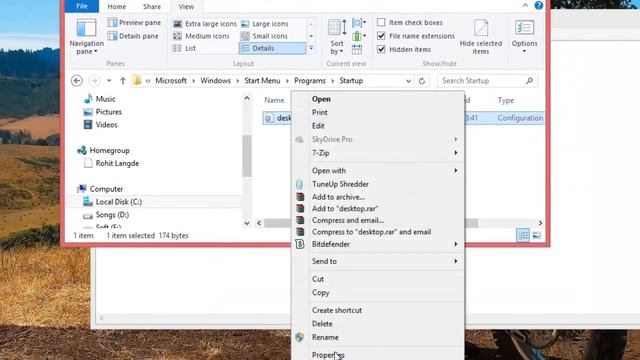Open Explorer Help icon
The width and height of the screenshot is (640, 360).
coord(539,5)
